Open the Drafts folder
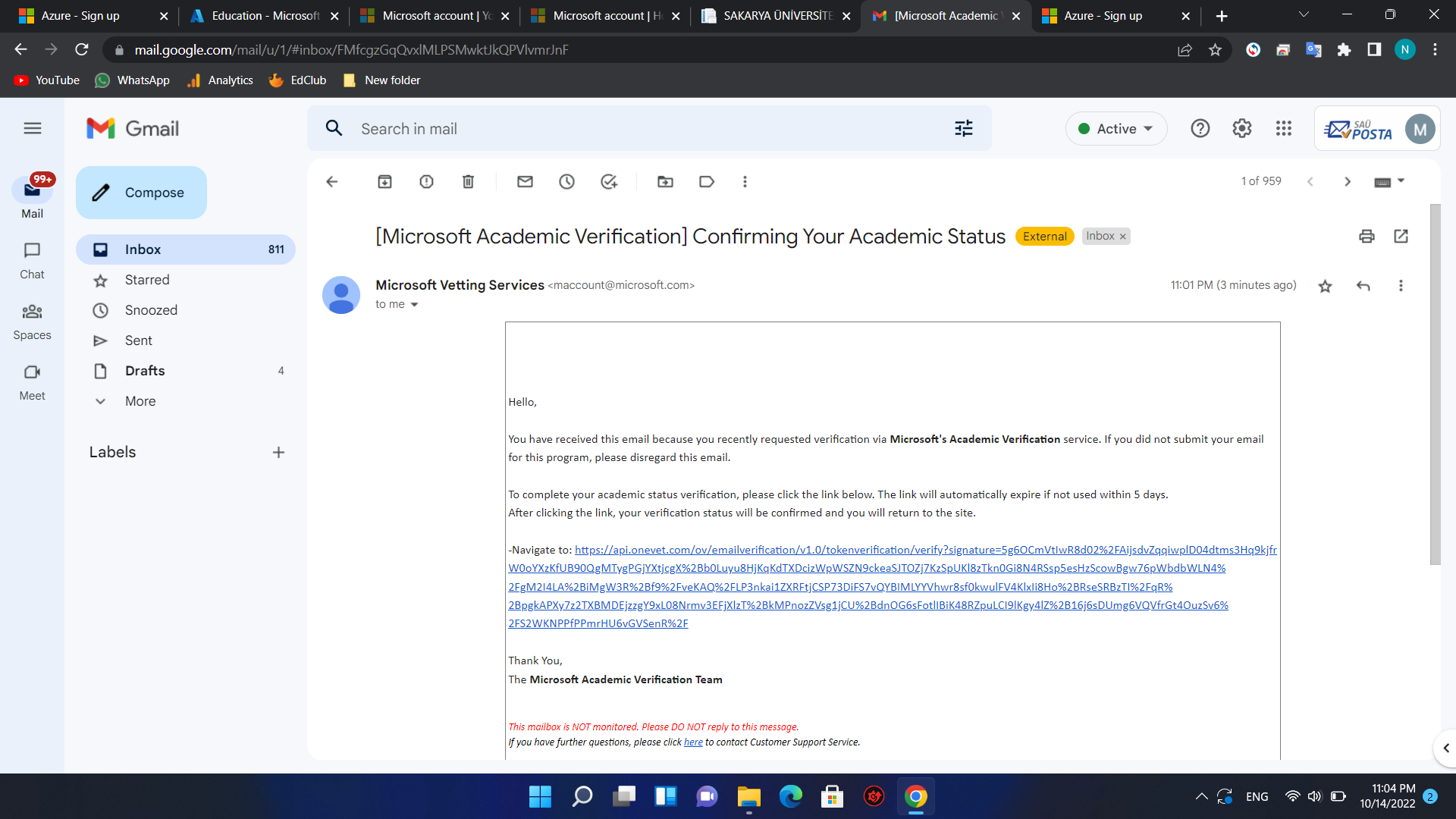This screenshot has height=819, width=1456. tap(145, 371)
